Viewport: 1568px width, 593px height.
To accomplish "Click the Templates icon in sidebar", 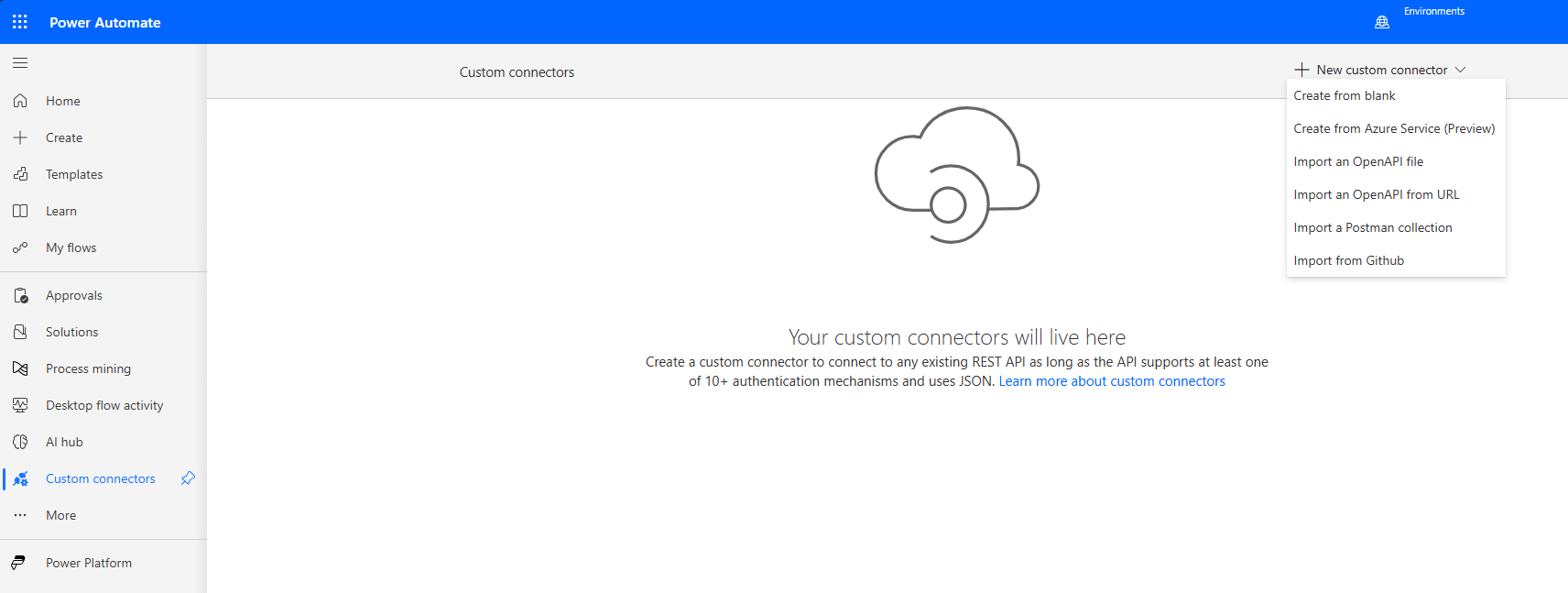I will [20, 174].
